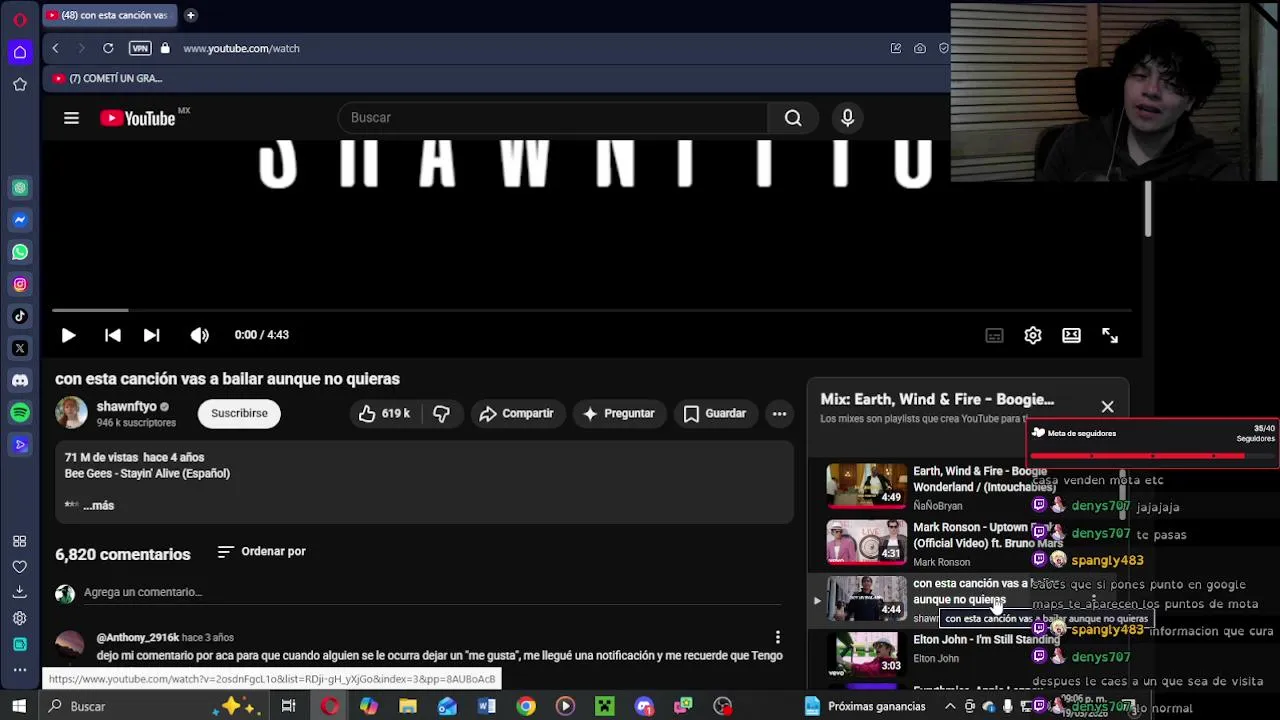Viewport: 1280px width, 720px height.
Task: Toggle theater mode on the player
Action: pyautogui.click(x=1071, y=336)
